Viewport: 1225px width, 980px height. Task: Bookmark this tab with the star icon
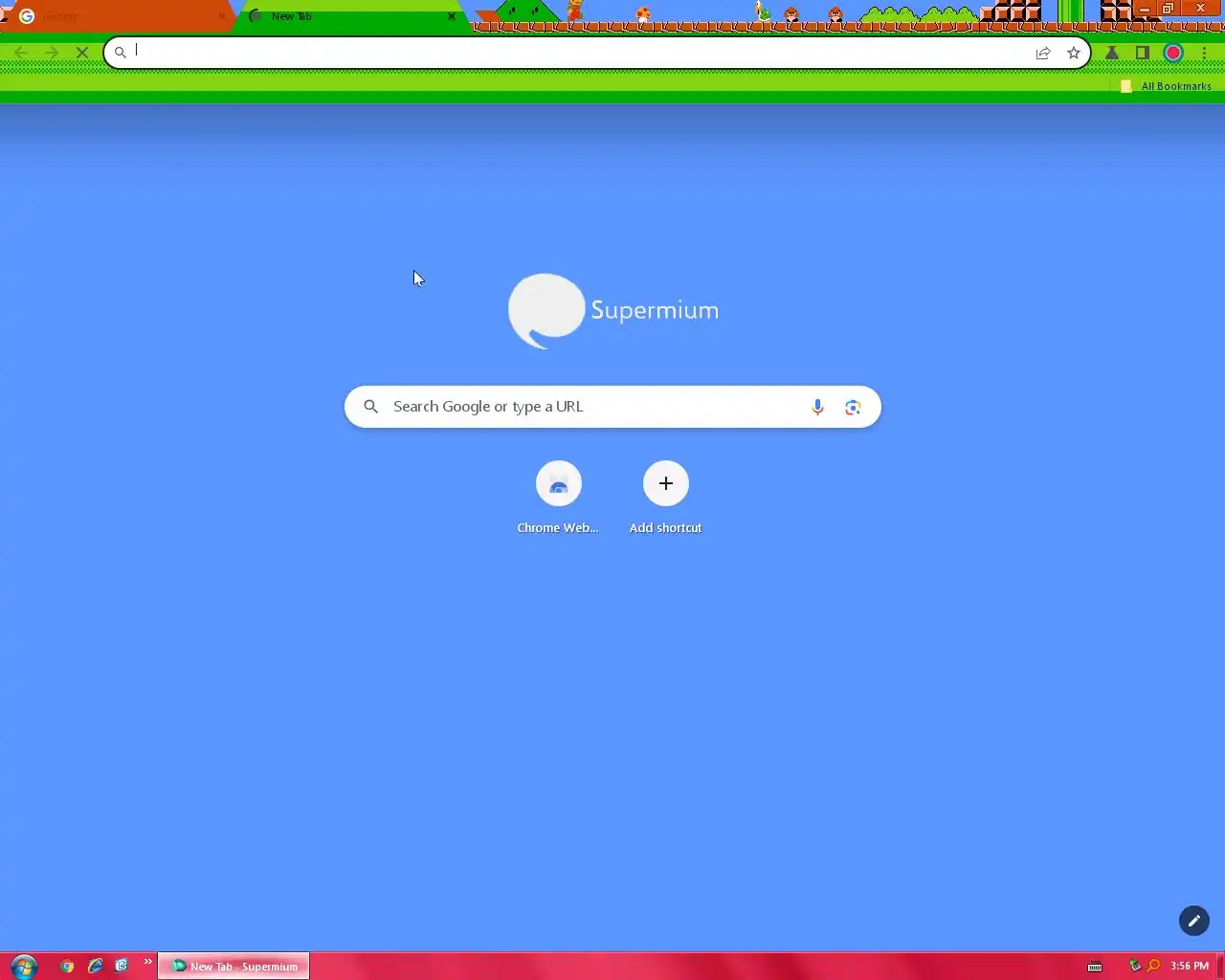pyautogui.click(x=1074, y=53)
